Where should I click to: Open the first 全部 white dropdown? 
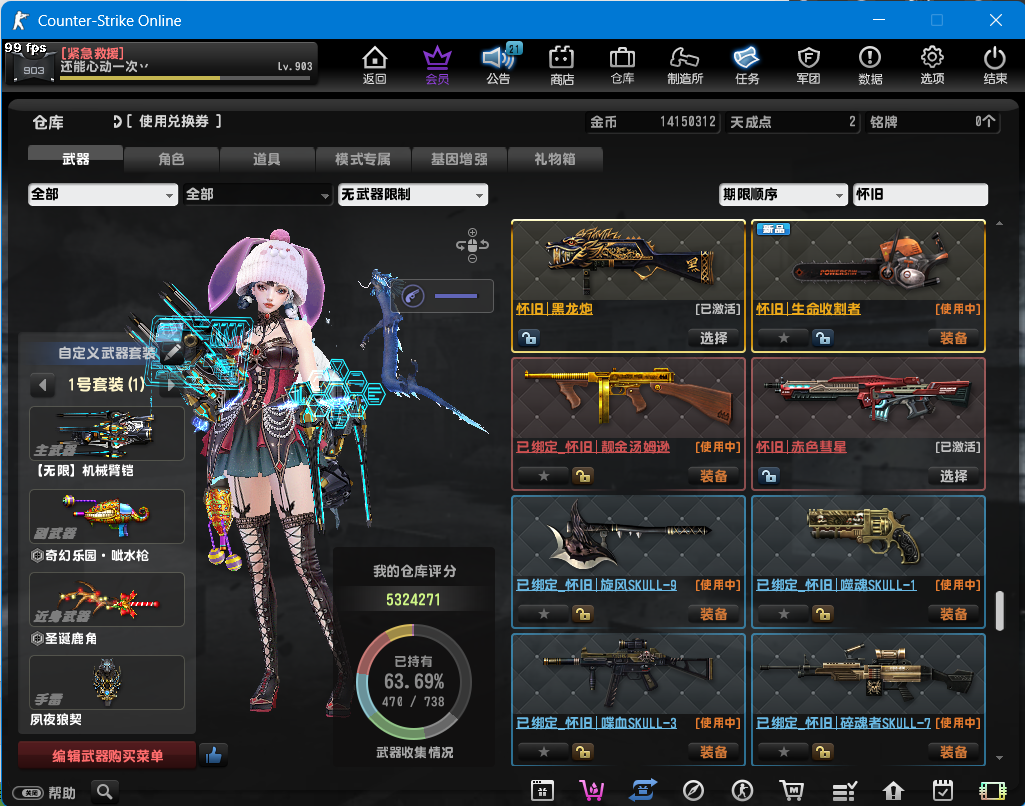(x=103, y=194)
